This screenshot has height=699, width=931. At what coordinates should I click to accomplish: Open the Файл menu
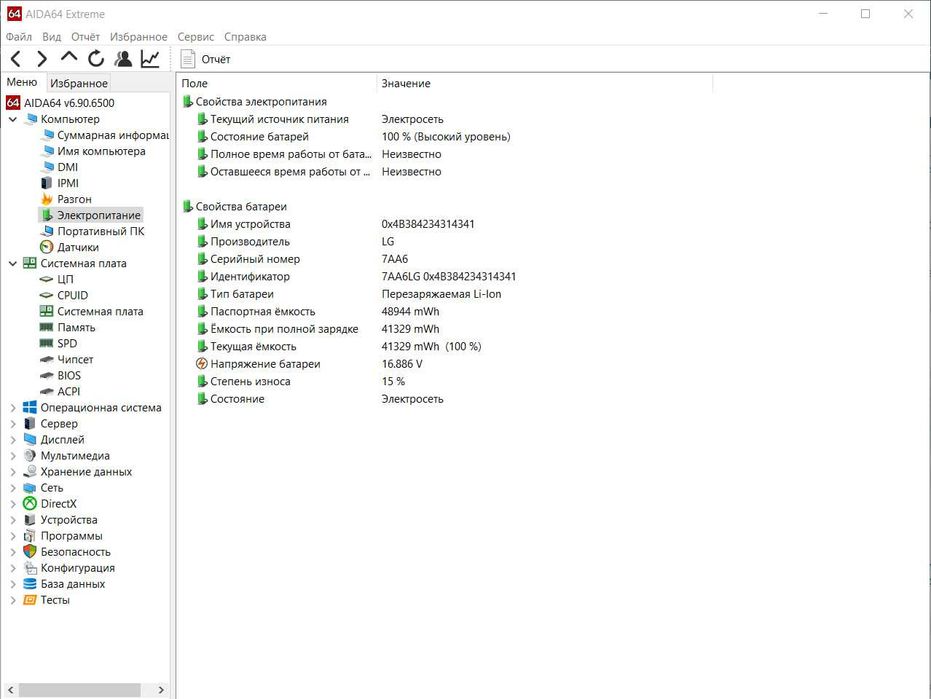[19, 37]
